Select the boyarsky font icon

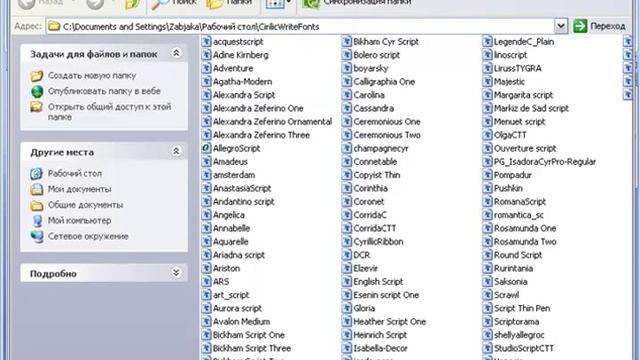(347, 68)
